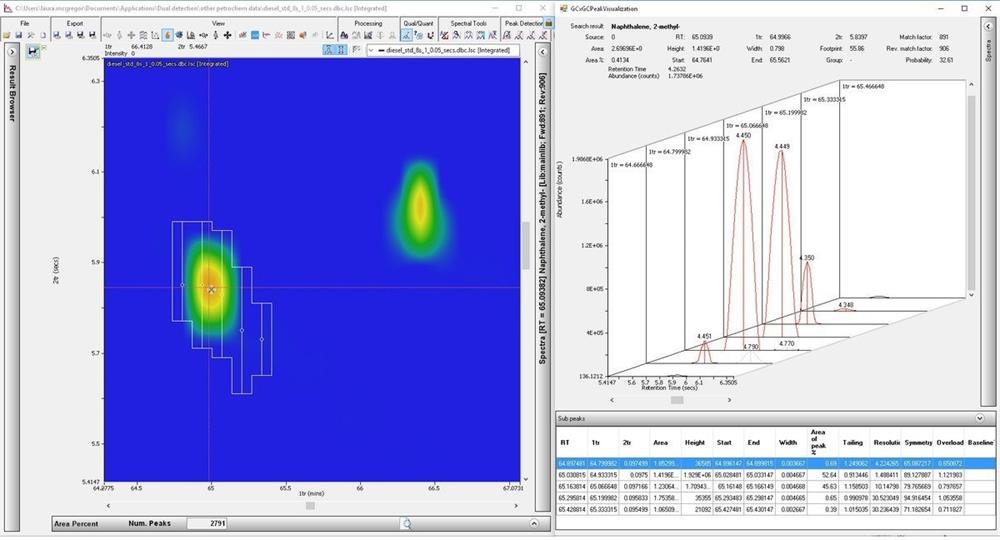Toggle the flag icon beside the file dropdown
Image resolution: width=1000 pixels, height=540 pixels.
[355, 49]
